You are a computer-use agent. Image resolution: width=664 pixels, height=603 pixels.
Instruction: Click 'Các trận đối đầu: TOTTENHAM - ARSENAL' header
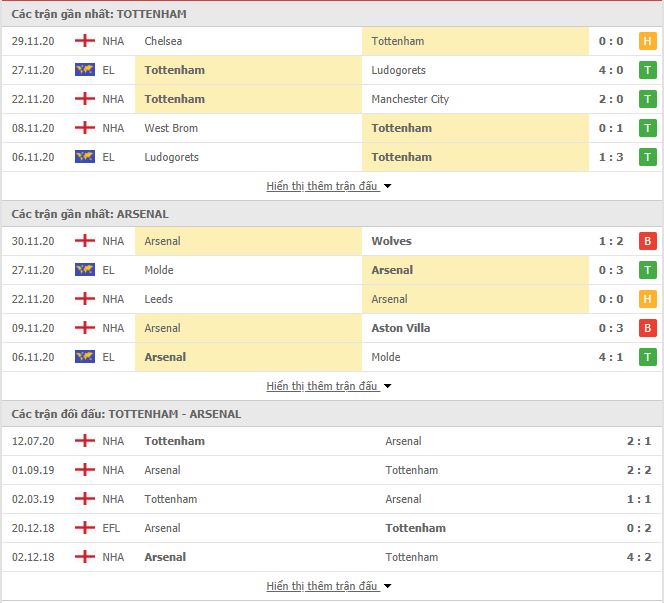pyautogui.click(x=126, y=414)
